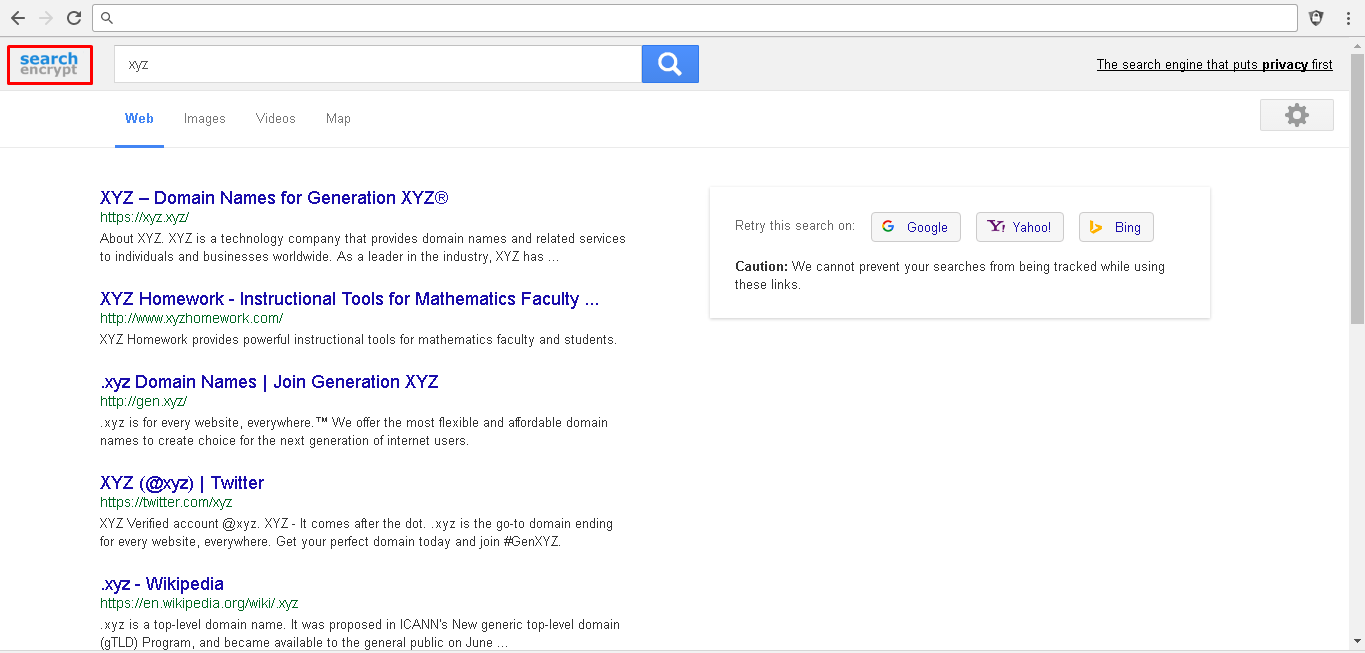Click the '.xyz is for every website' snippet
Viewport: 1365px width, 653px height.
point(354,432)
